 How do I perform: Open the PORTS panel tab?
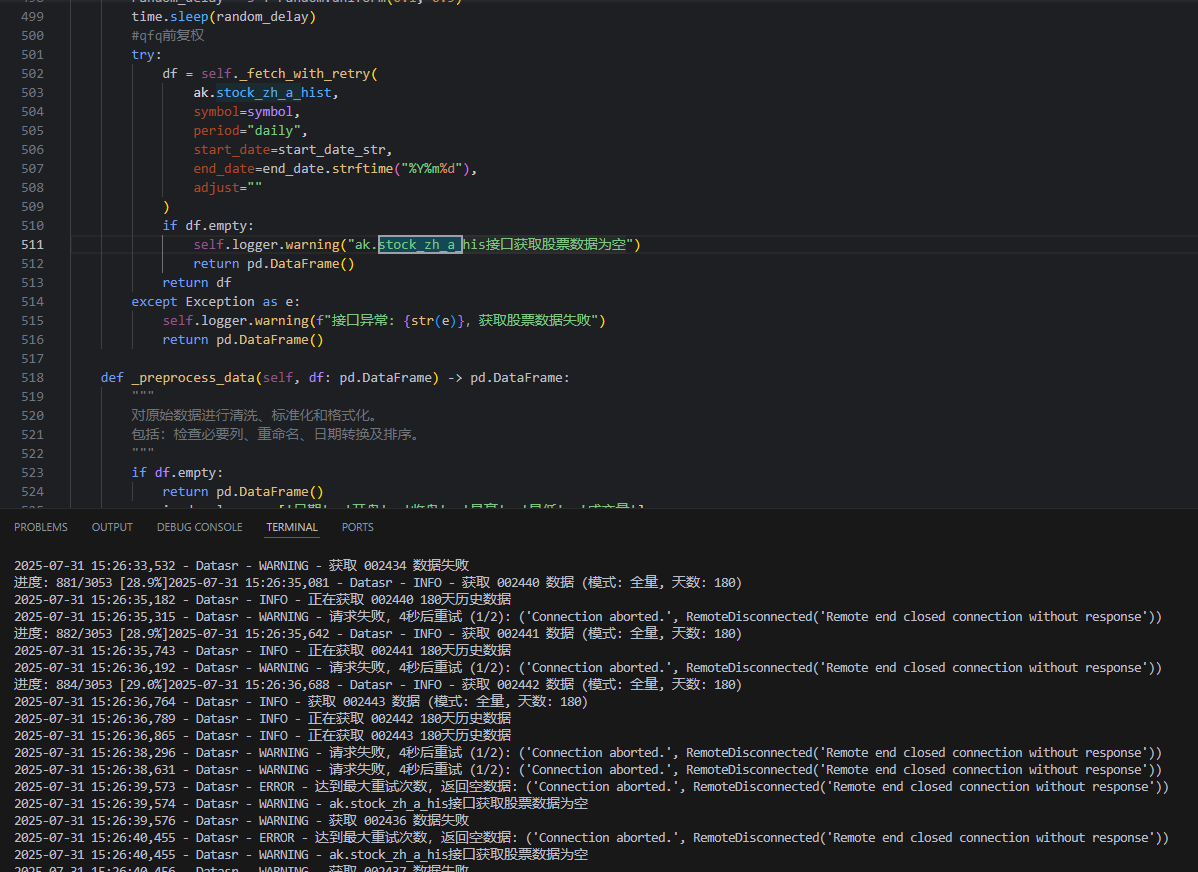click(357, 527)
